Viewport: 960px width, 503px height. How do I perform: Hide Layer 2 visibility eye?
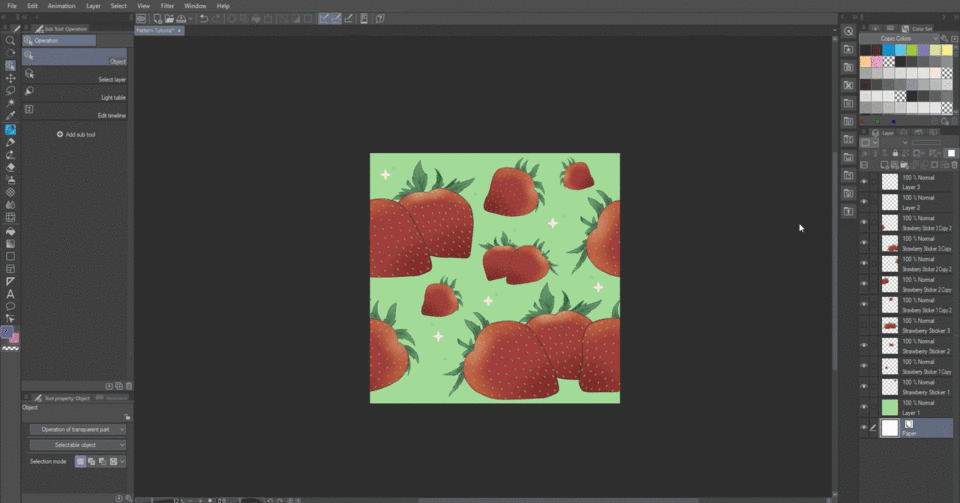point(864,202)
